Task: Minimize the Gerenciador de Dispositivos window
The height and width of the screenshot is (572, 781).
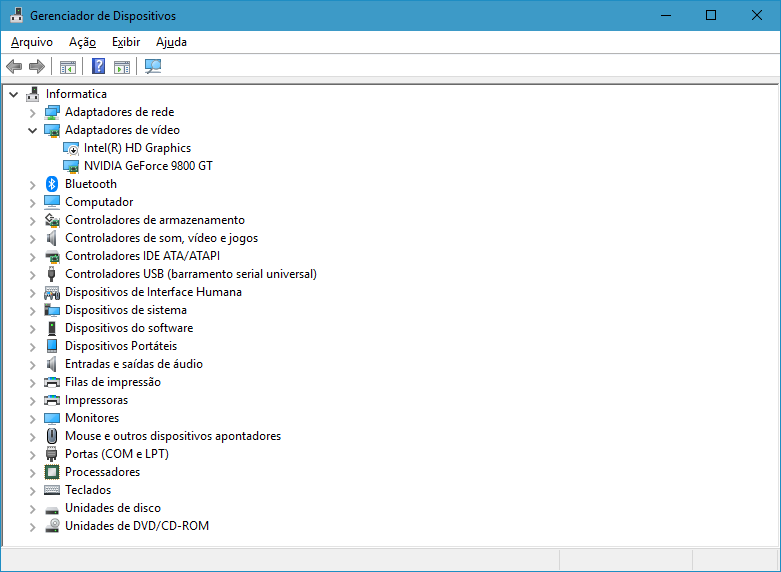Action: click(666, 15)
